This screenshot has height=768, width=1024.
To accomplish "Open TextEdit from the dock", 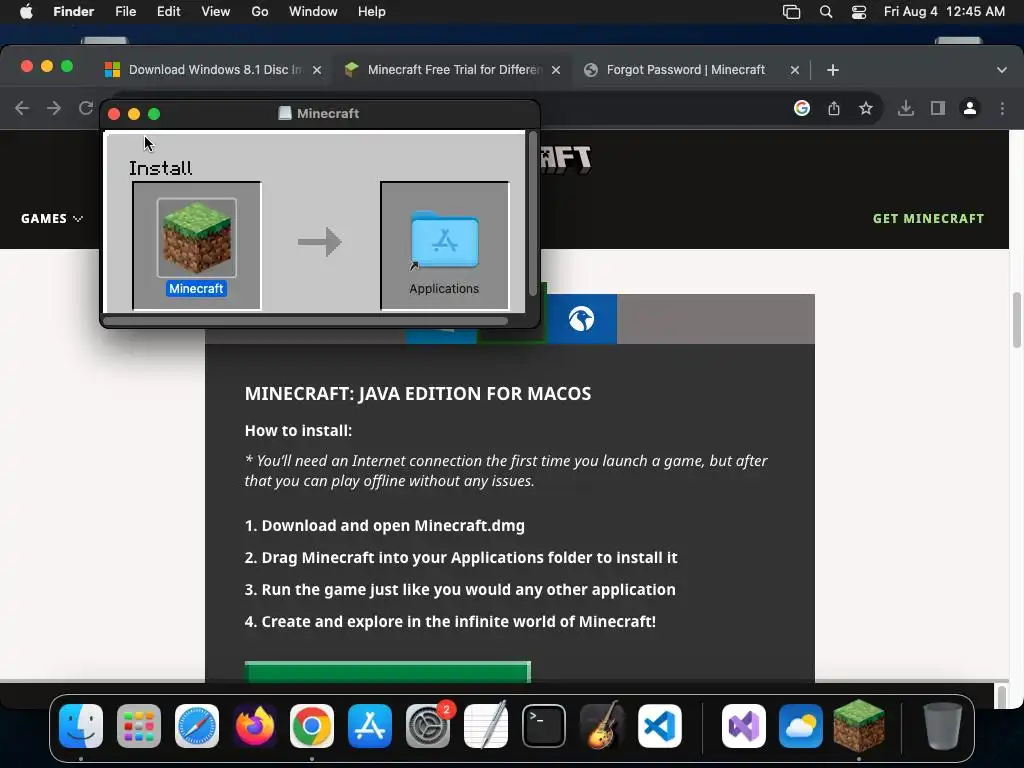I will (486, 726).
